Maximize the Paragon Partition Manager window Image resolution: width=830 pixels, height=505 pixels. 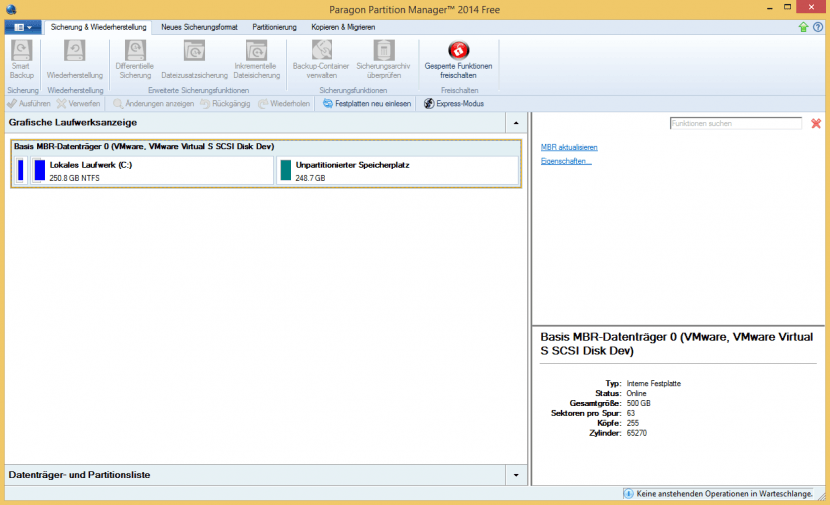click(x=788, y=7)
